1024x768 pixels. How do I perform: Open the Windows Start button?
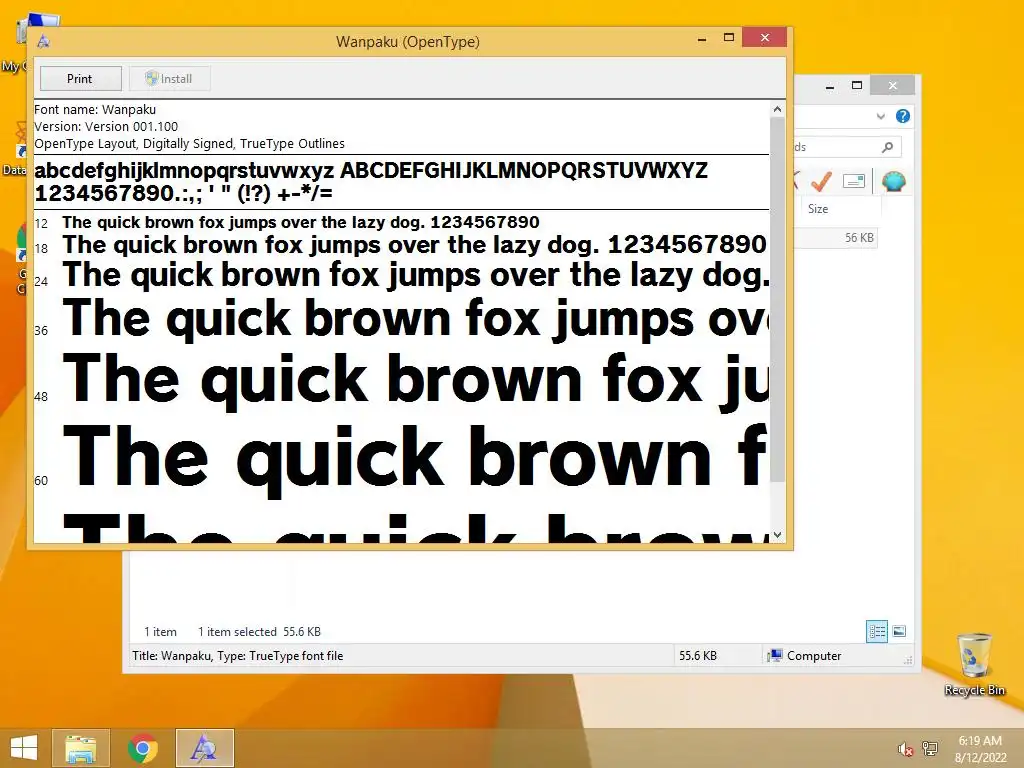pos(24,748)
